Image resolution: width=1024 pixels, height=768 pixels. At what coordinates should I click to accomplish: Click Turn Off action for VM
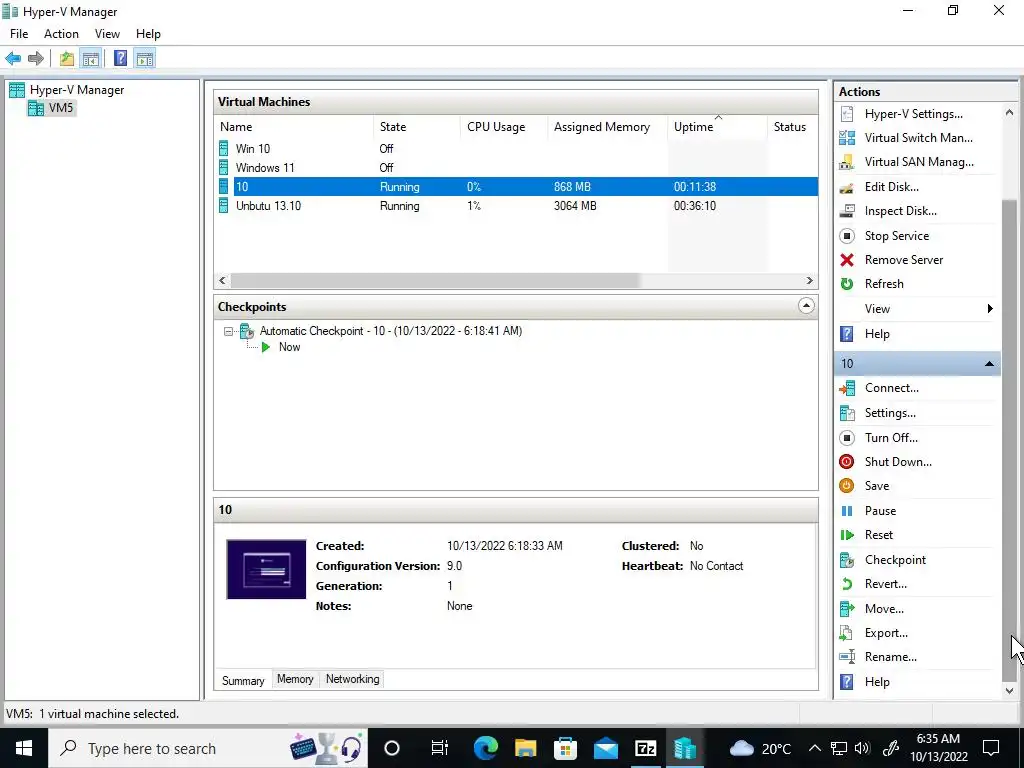(x=891, y=438)
